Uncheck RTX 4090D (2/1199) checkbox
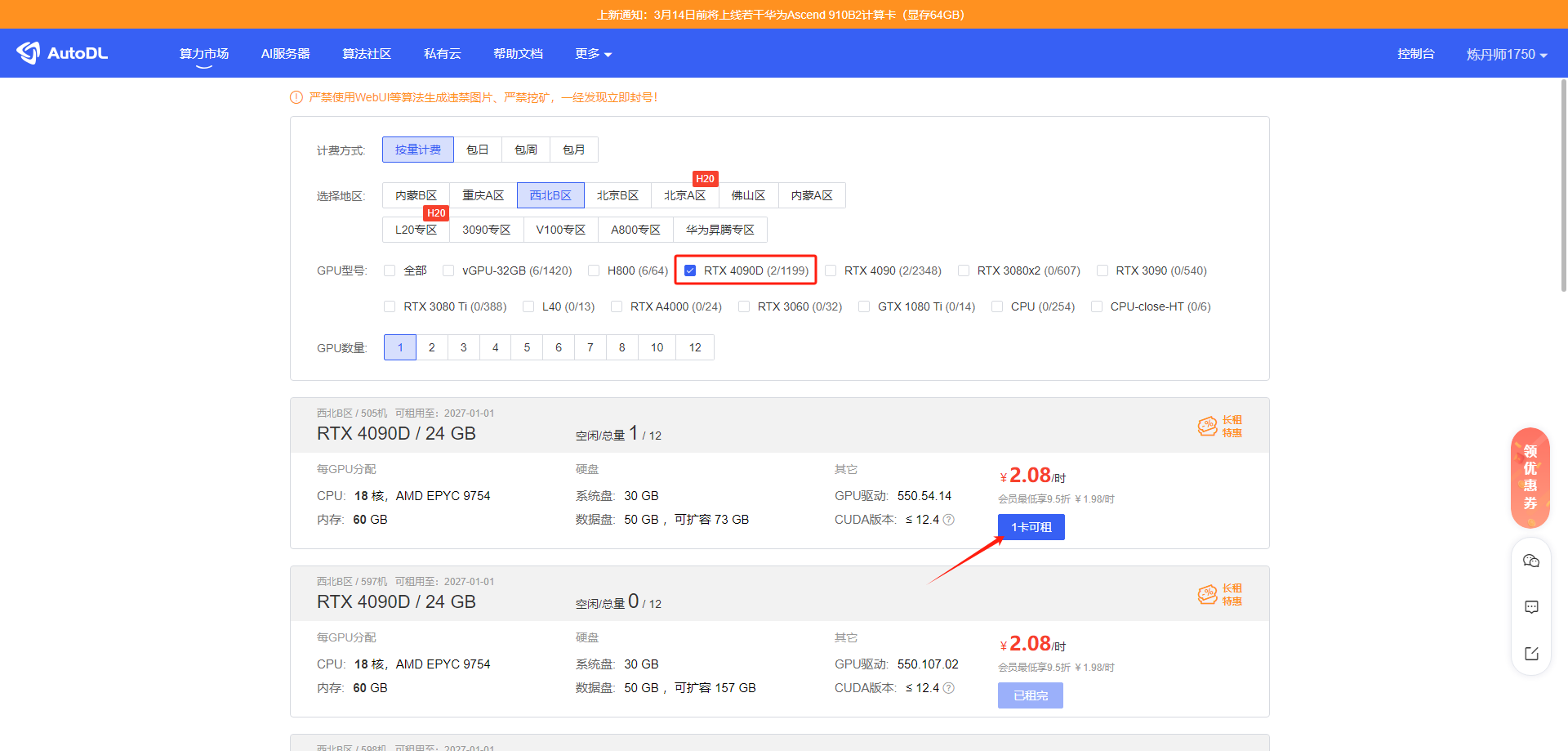Viewport: 1568px width, 751px height. tap(690, 270)
